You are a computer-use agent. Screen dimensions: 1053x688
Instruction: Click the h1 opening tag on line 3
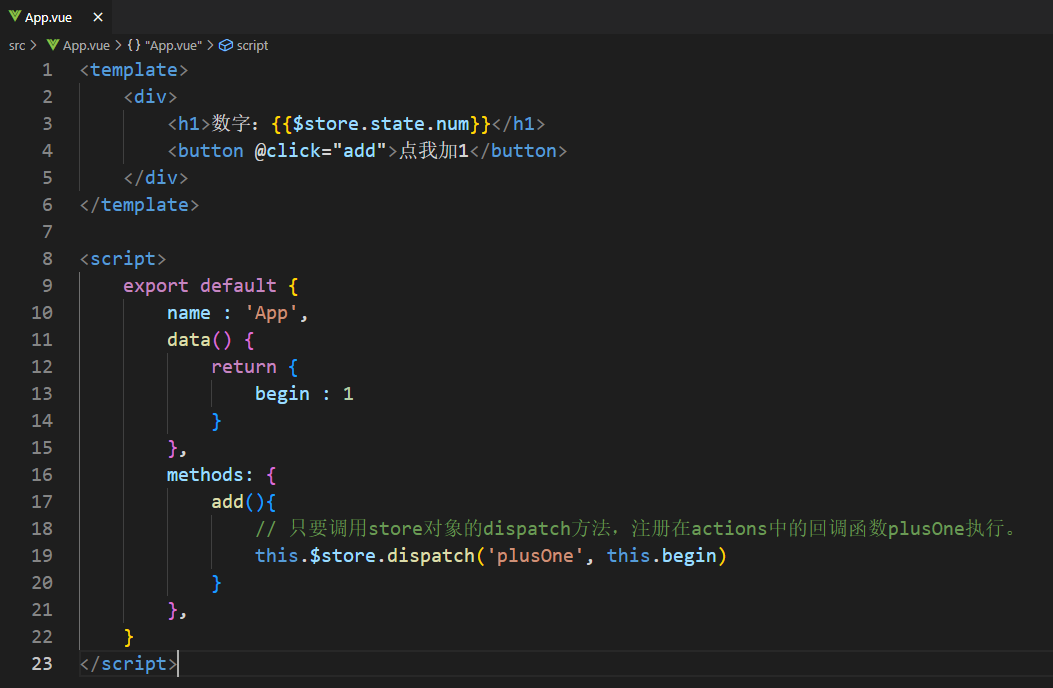[189, 124]
